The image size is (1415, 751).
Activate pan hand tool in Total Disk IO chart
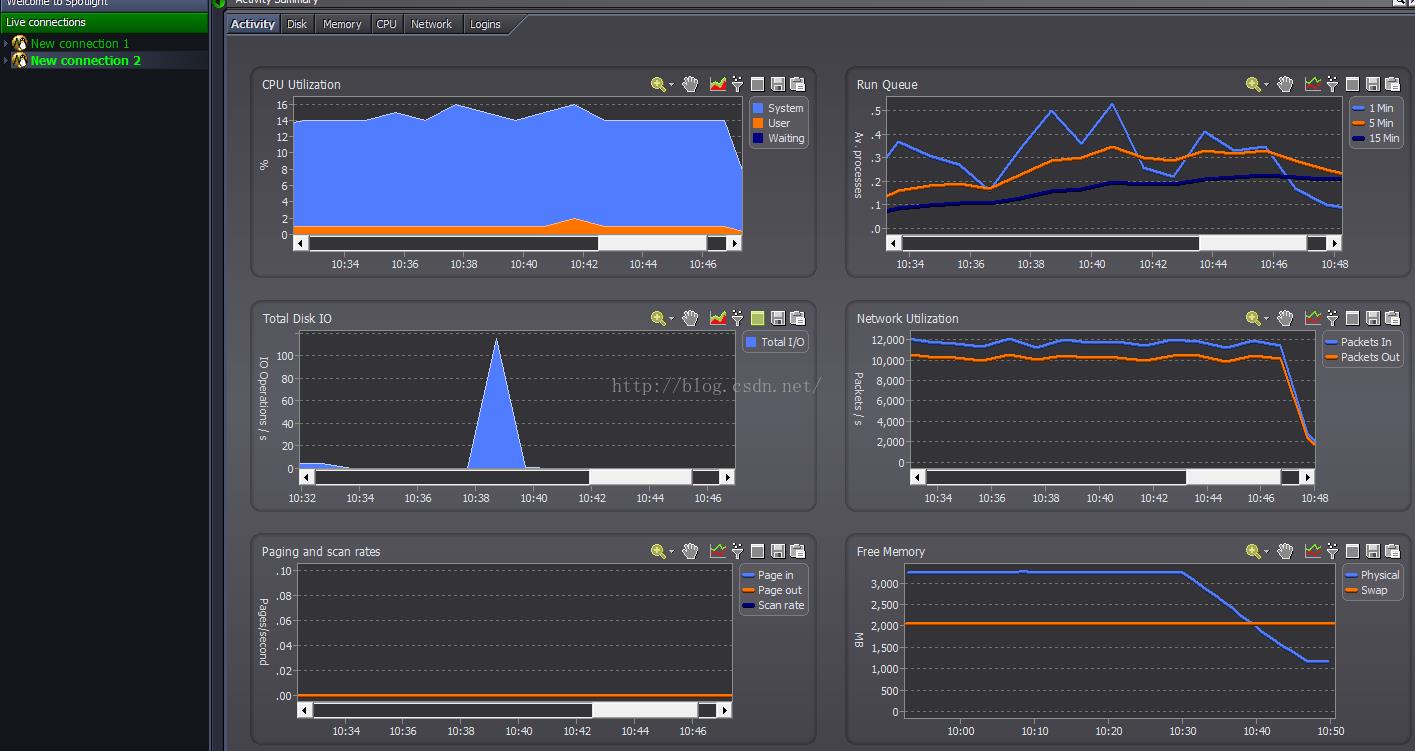pos(690,319)
